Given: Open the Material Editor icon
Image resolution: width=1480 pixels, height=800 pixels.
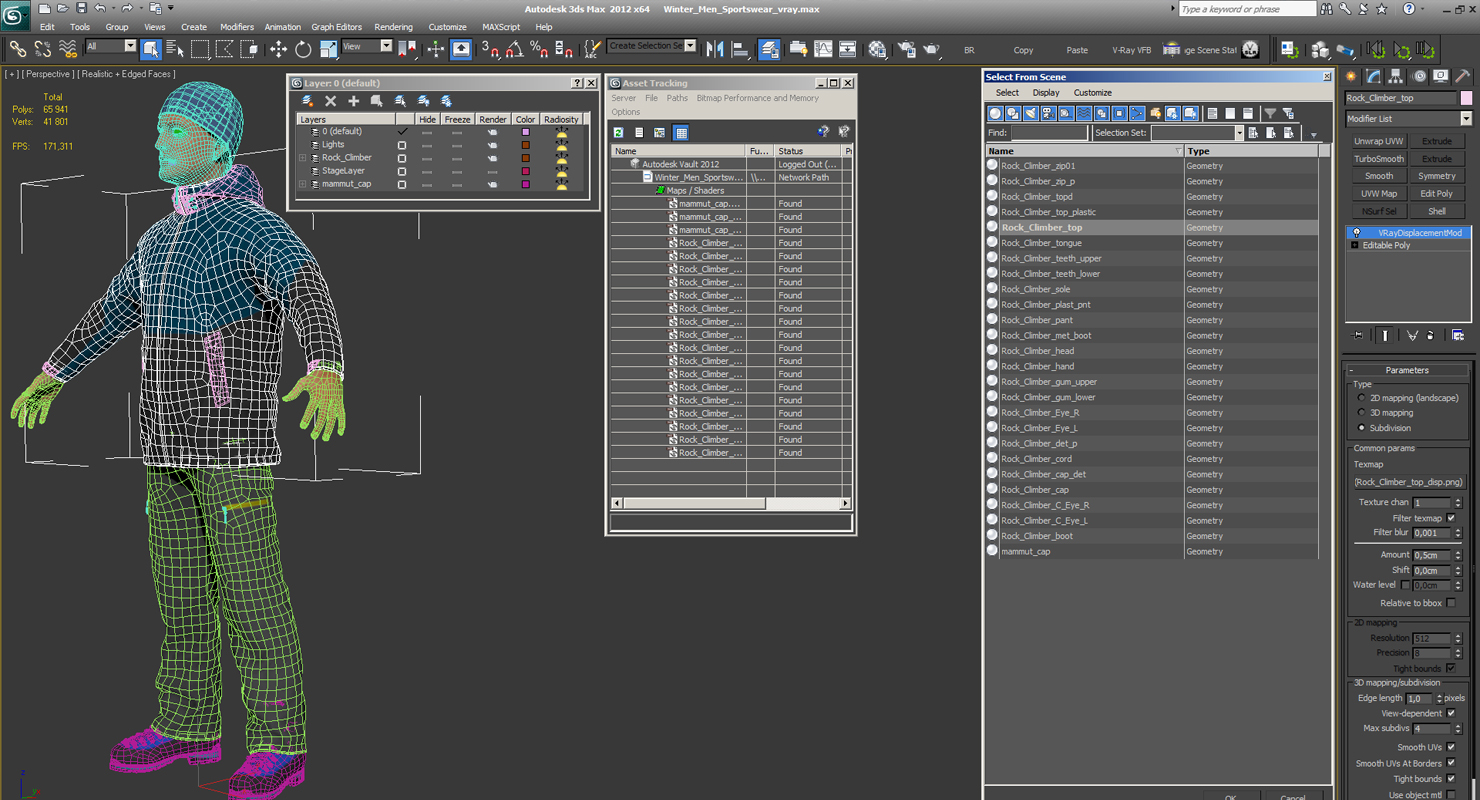Looking at the screenshot, I should click(x=877, y=48).
